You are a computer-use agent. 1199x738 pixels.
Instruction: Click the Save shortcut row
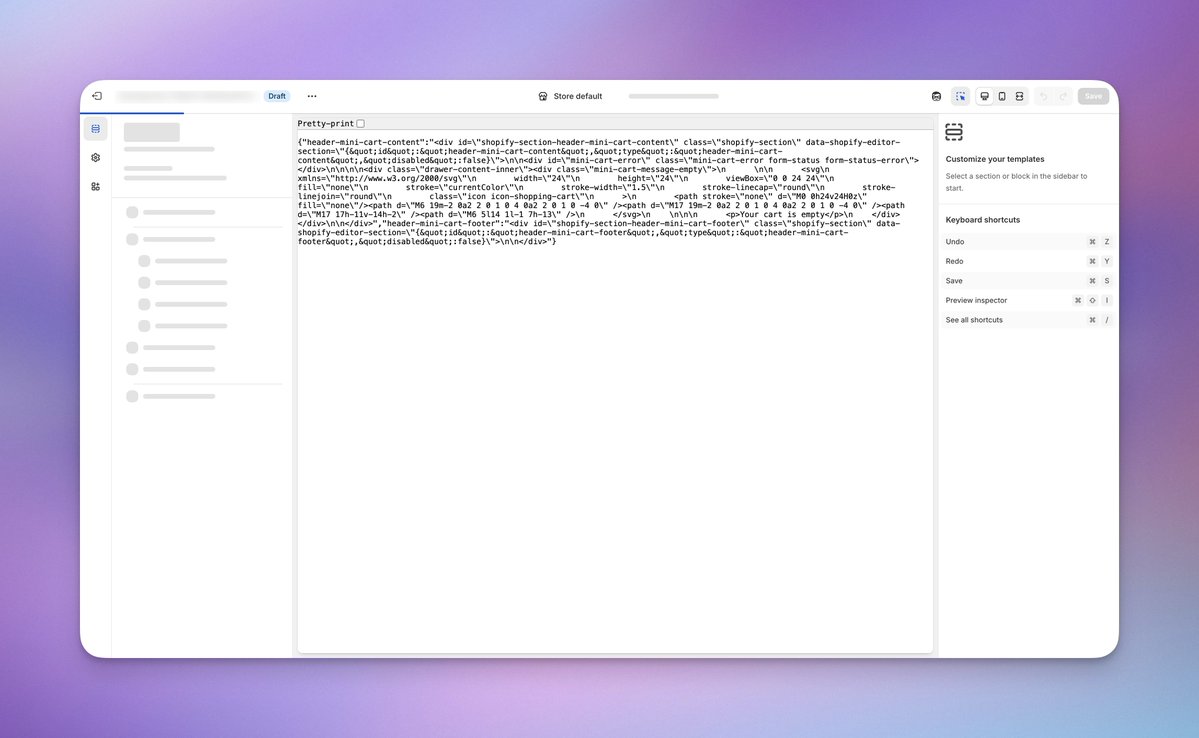1028,281
